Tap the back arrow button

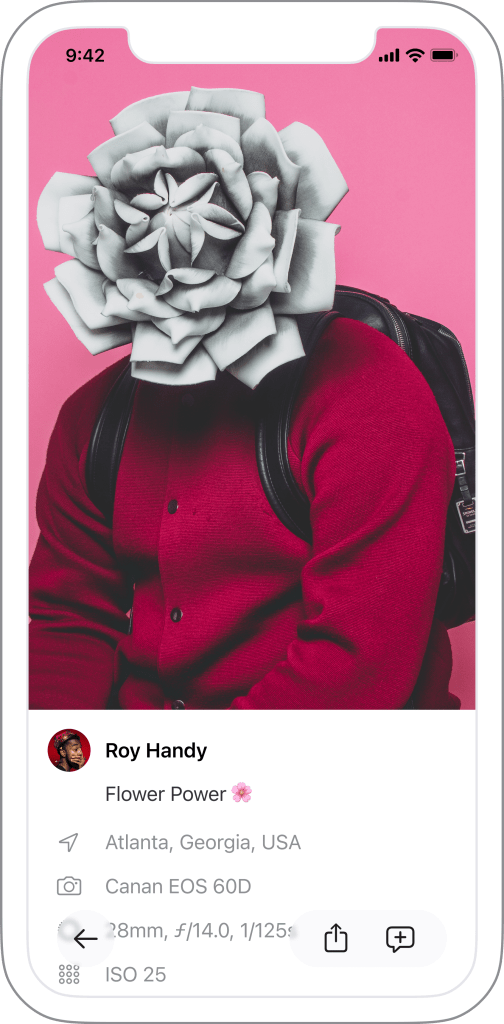pos(86,939)
